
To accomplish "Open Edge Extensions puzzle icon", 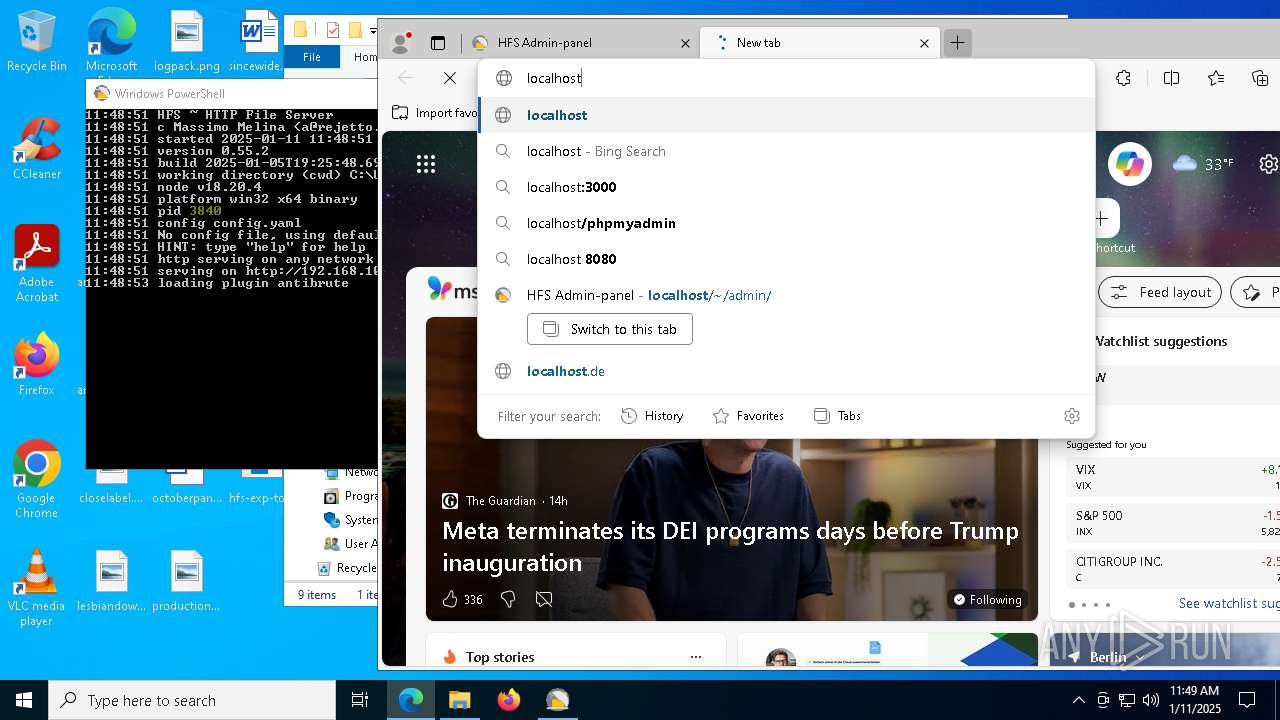I will coord(1123,78).
